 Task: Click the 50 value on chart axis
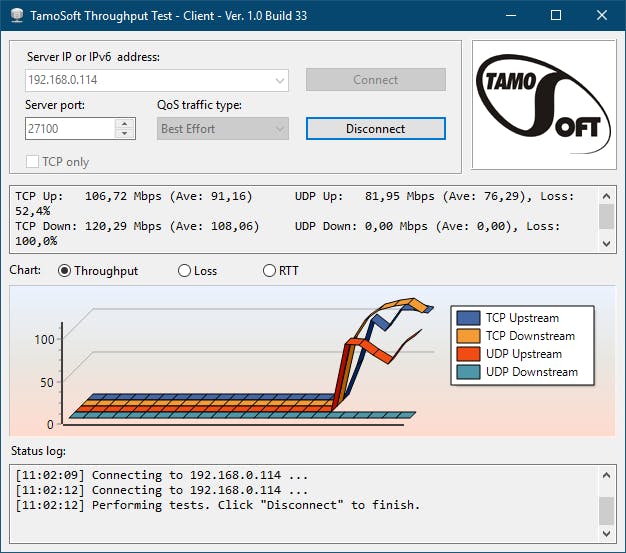point(47,383)
